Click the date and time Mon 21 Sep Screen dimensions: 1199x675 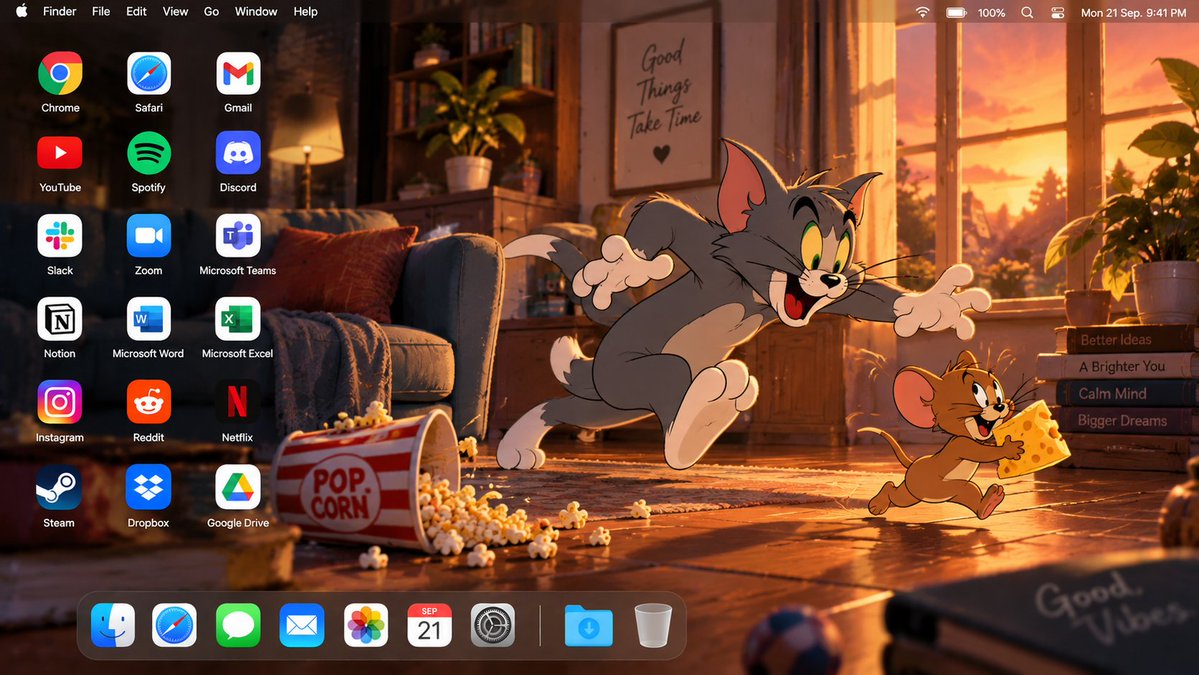[1133, 12]
